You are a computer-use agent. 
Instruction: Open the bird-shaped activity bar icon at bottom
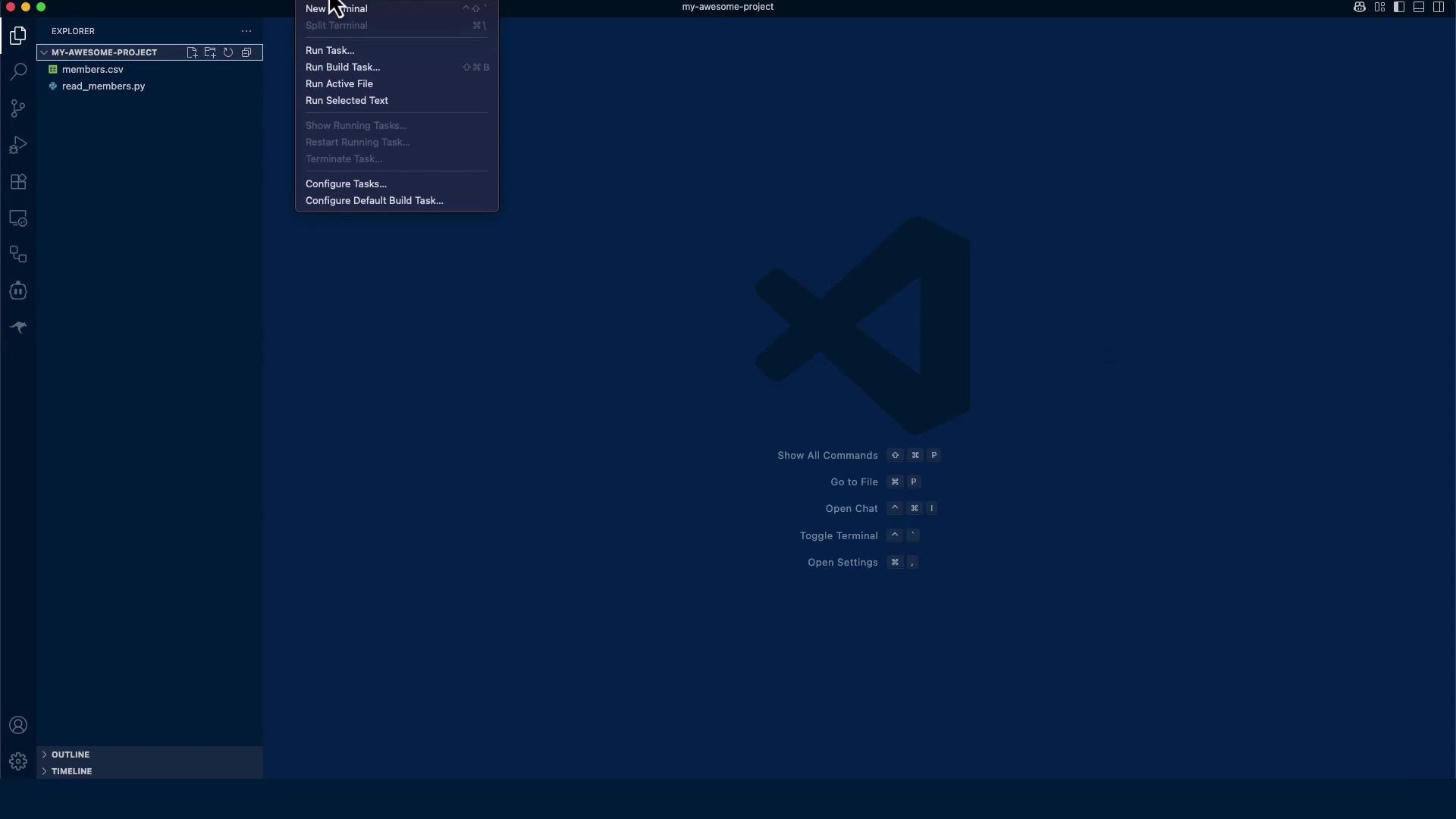click(x=18, y=328)
